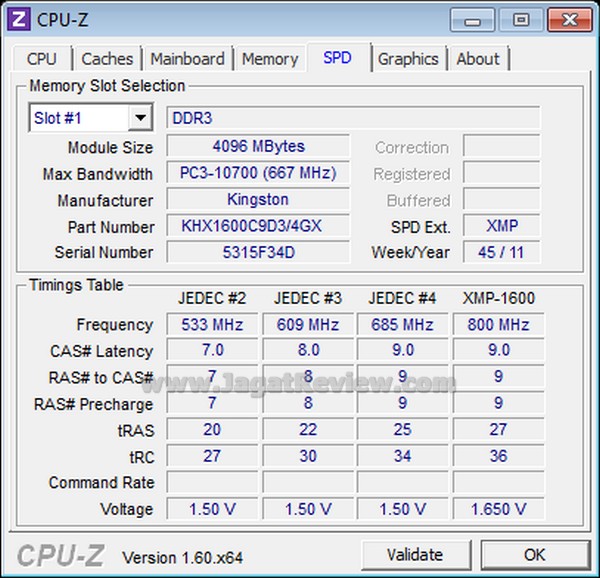The height and width of the screenshot is (578, 600).
Task: Show the Graphics tab
Action: 408,59
